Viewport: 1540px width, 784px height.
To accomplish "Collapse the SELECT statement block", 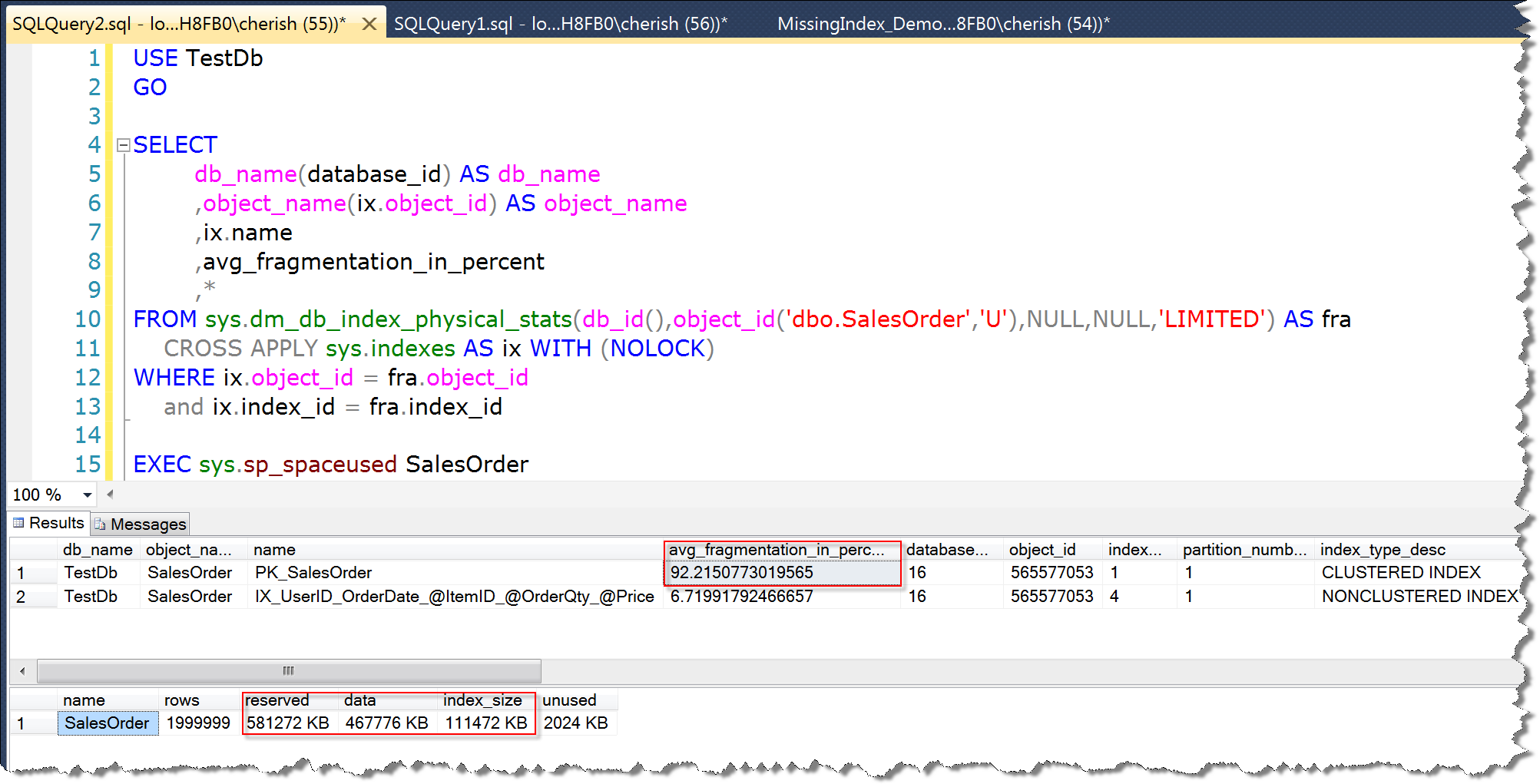I will pos(123,145).
